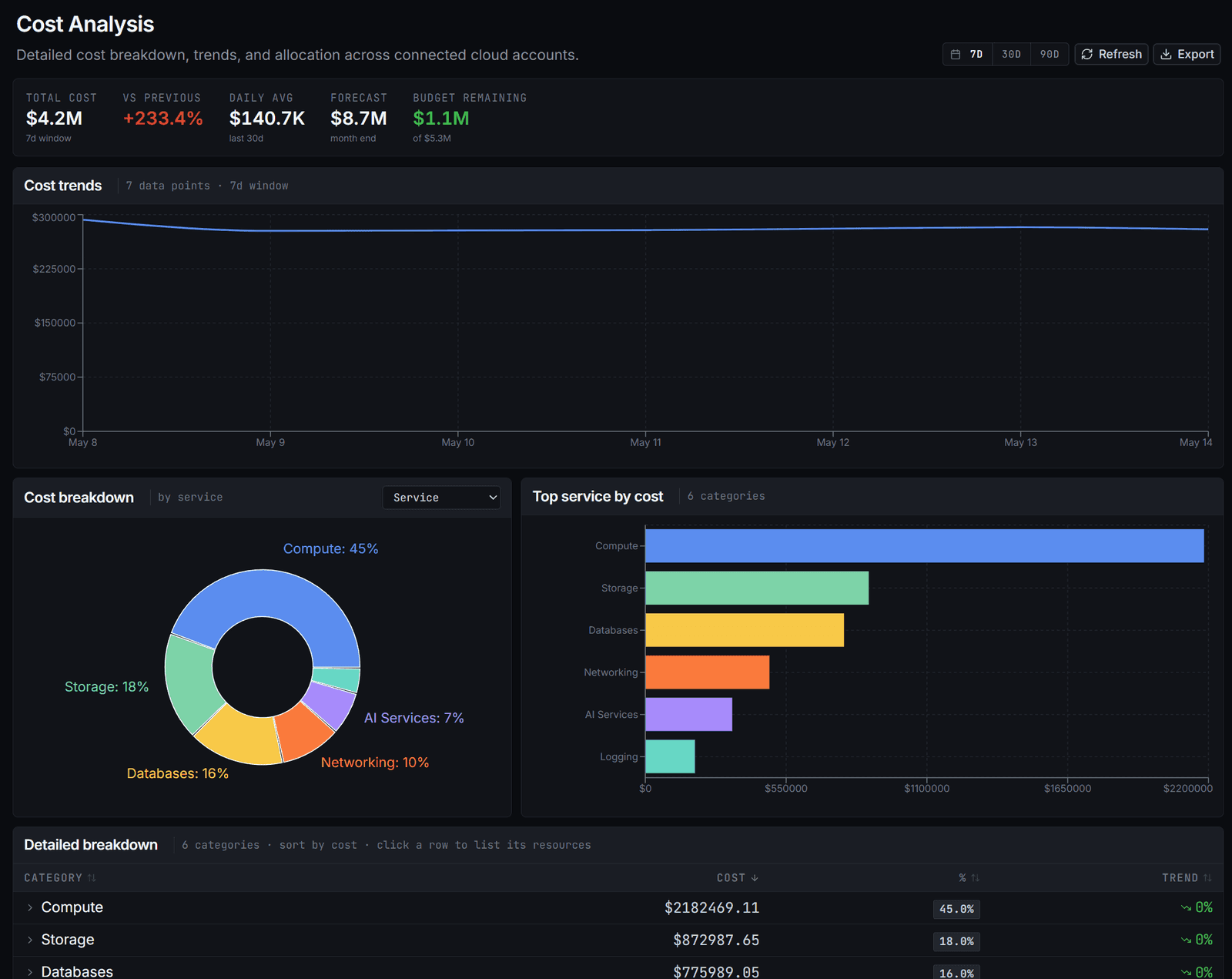
Task: Click the AI Services bar in chart
Action: (x=688, y=715)
